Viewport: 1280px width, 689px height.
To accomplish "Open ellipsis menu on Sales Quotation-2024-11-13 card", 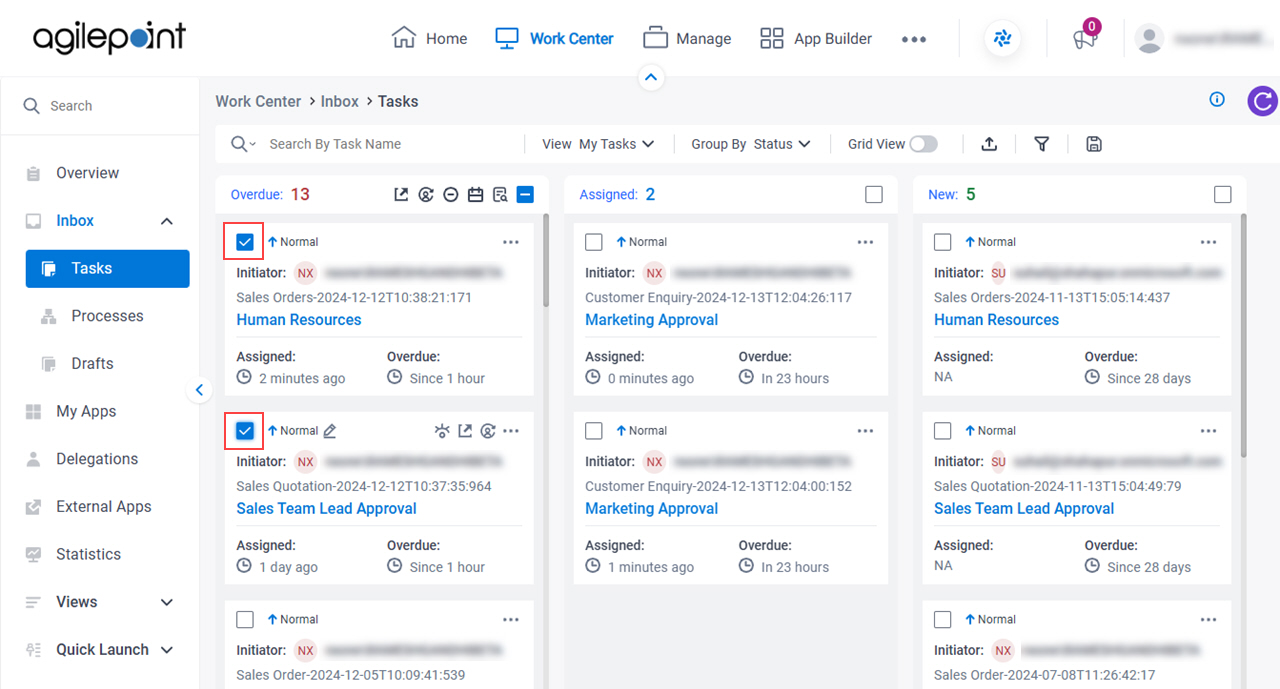I will pos(1209,431).
